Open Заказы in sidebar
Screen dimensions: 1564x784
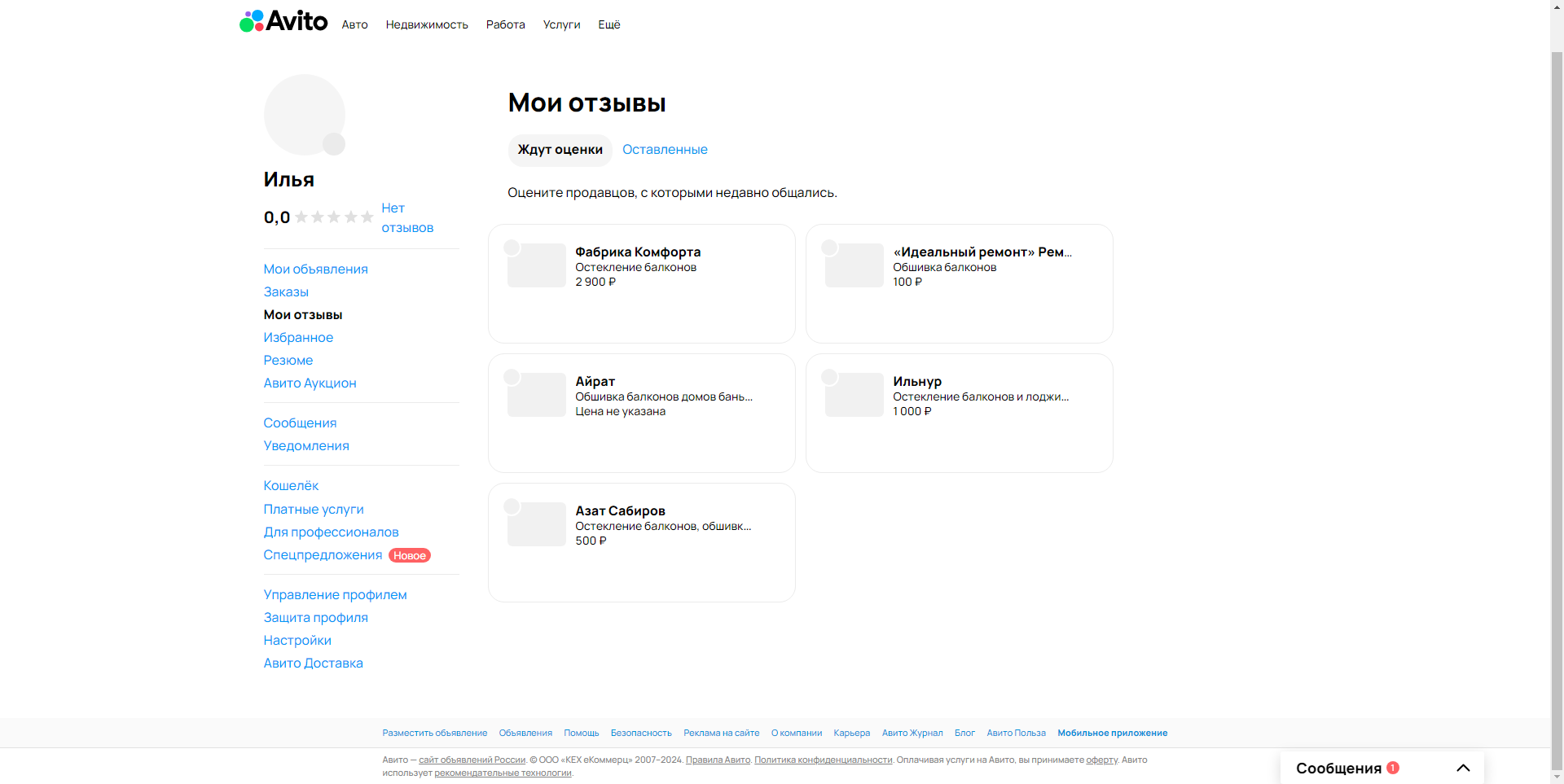pos(286,291)
